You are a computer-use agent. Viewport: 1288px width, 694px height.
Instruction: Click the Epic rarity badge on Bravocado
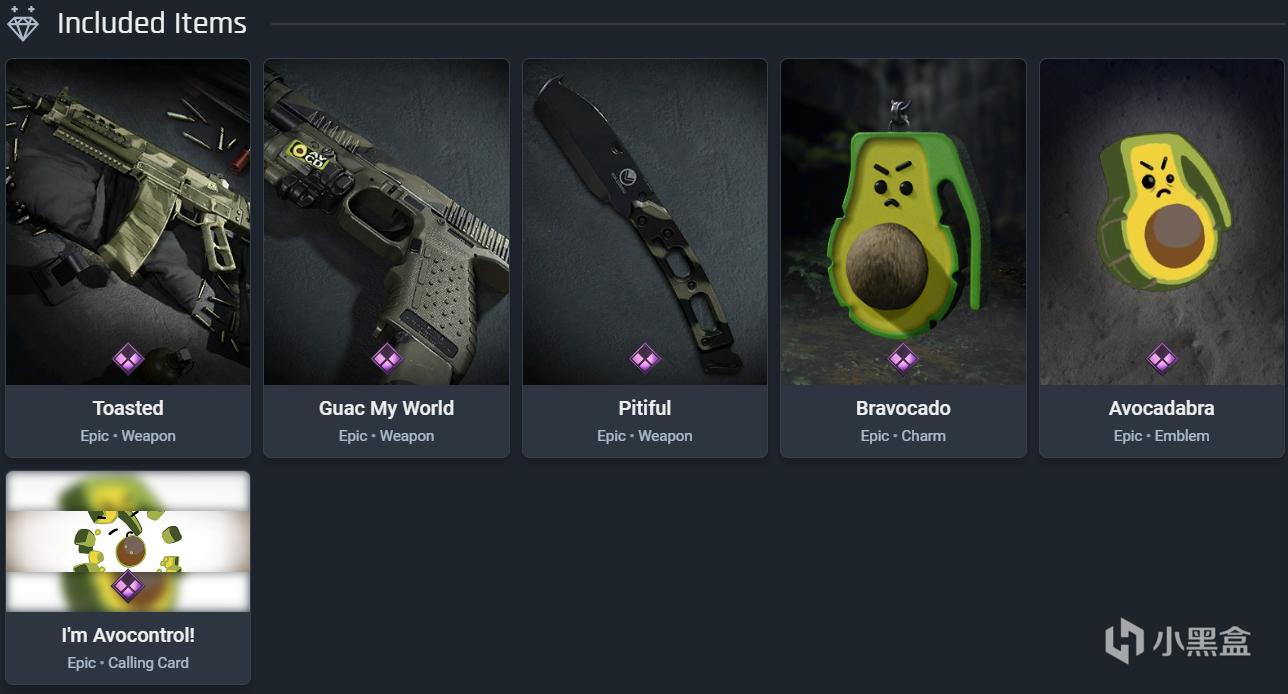coord(903,358)
